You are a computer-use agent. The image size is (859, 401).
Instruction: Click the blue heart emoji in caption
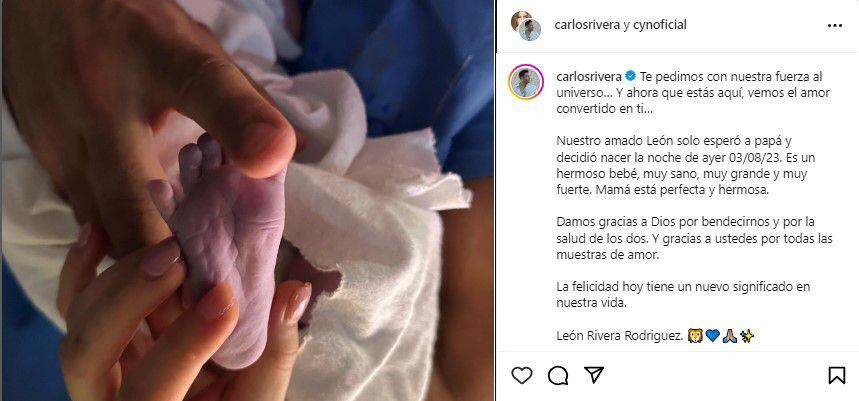point(712,336)
